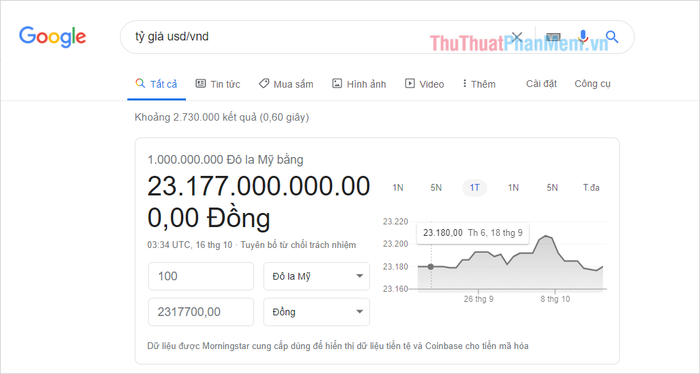This screenshot has width=700, height=374.
Task: Click the result count text Khoảng 2.730.000
Action: click(x=221, y=117)
